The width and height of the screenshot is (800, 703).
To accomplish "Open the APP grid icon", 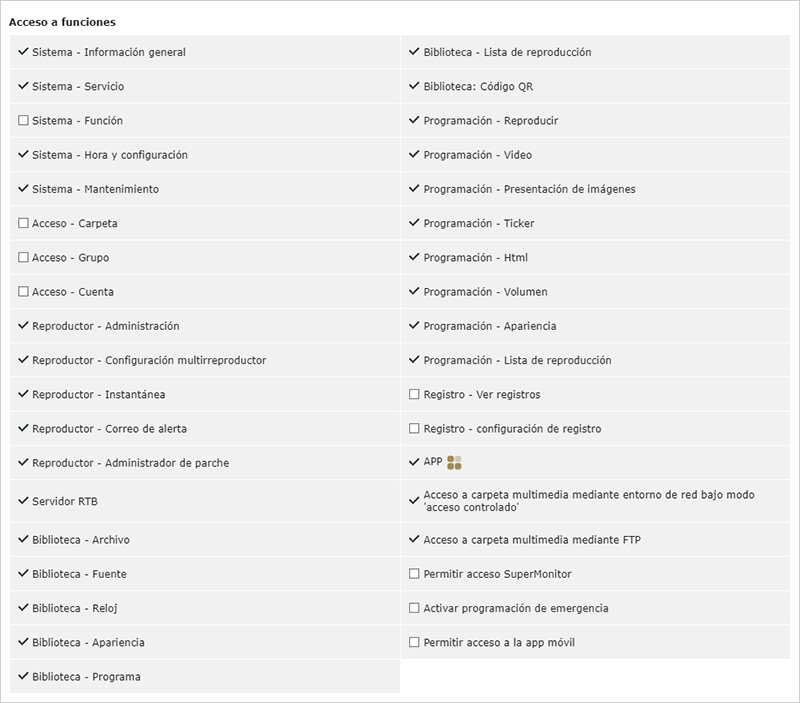I will click(454, 462).
